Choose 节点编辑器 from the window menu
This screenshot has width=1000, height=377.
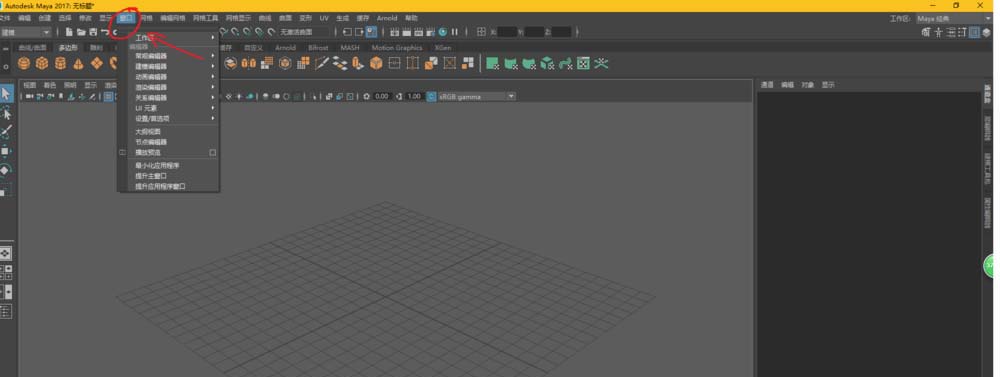(151, 142)
